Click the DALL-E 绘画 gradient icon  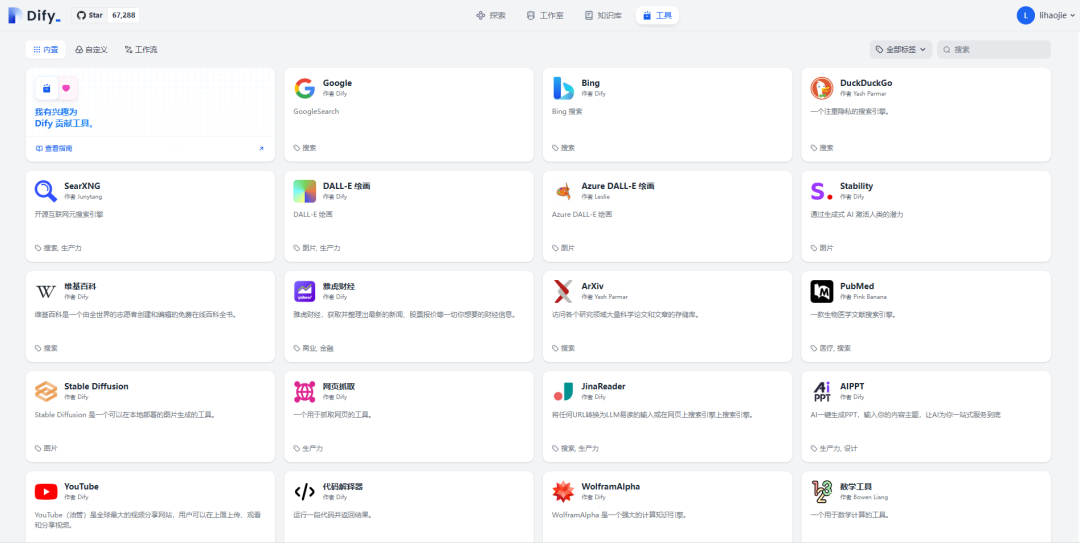click(304, 191)
